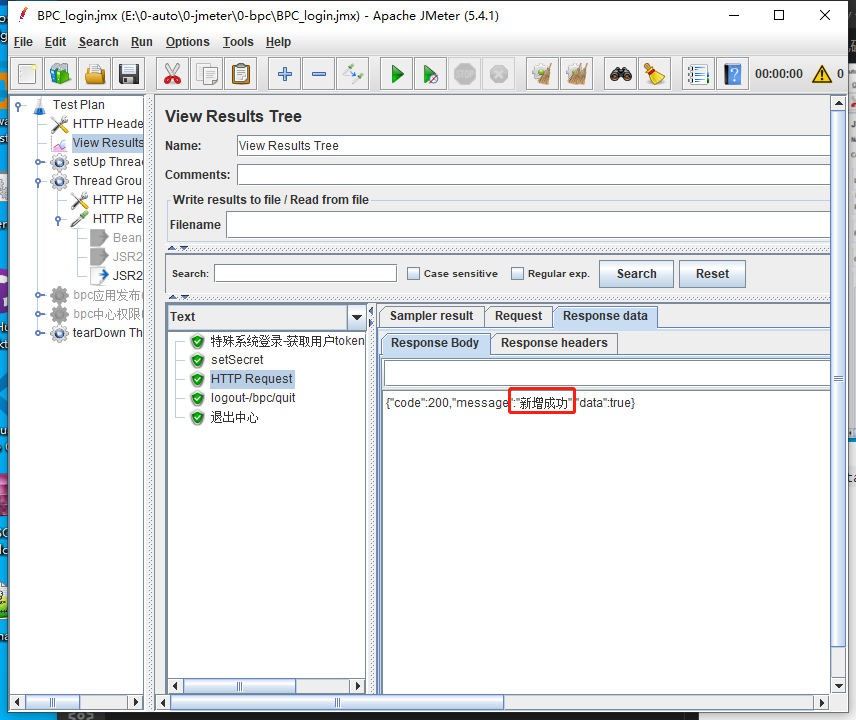Switch to the Response headers tab
Viewport: 856px width, 720px height.
coord(554,343)
